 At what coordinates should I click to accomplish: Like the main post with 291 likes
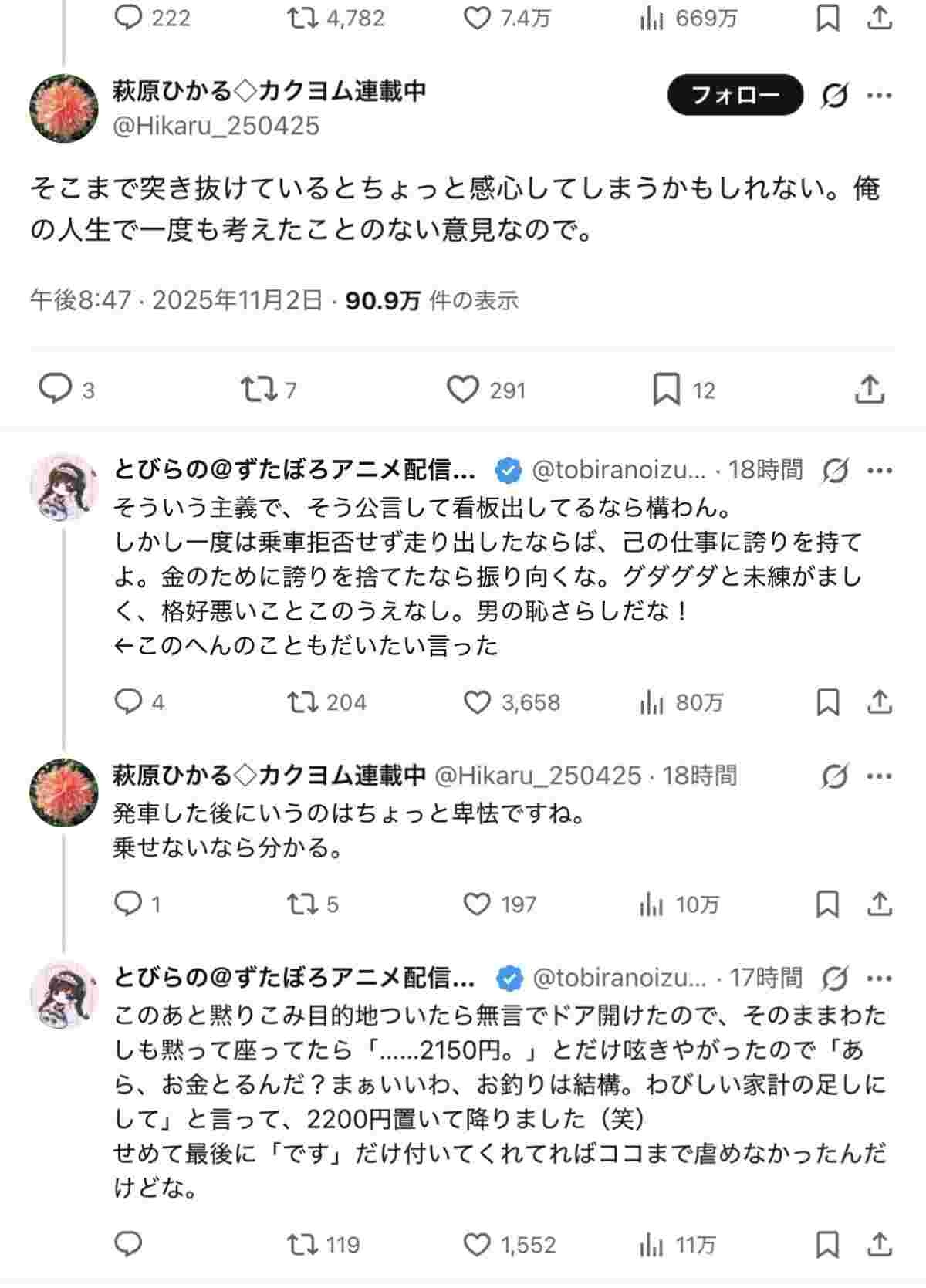(463, 389)
